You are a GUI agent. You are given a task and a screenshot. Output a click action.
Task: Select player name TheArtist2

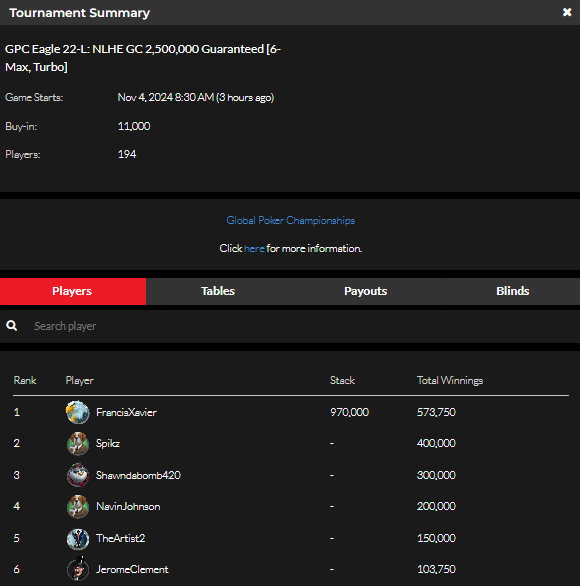120,538
